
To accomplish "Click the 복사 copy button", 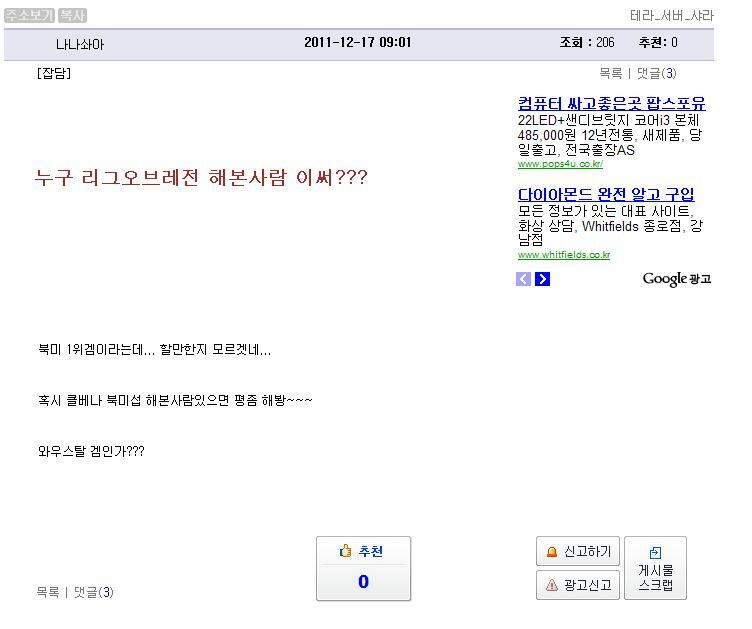I will pos(71,16).
